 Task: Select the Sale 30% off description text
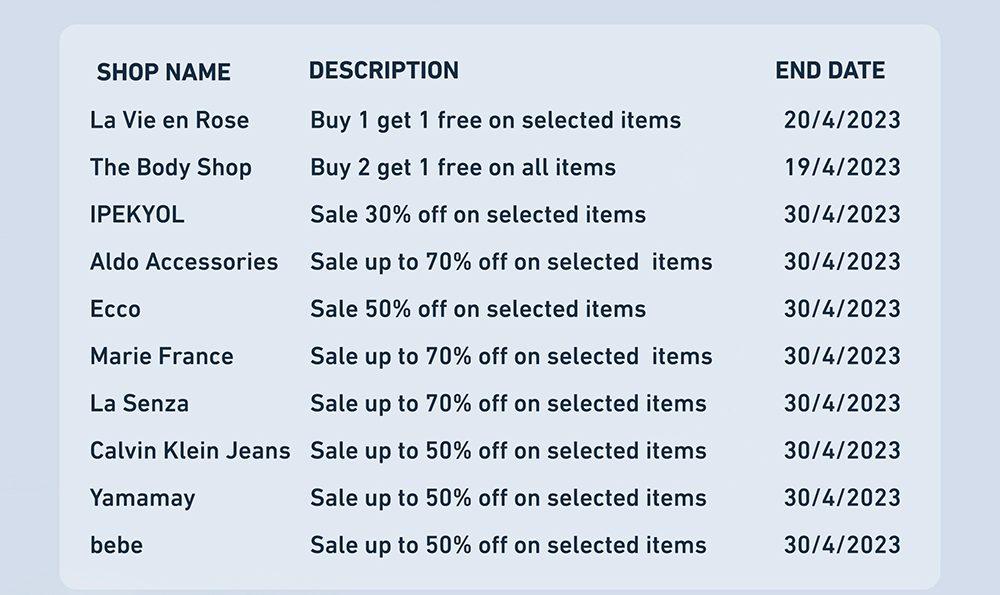[478, 214]
